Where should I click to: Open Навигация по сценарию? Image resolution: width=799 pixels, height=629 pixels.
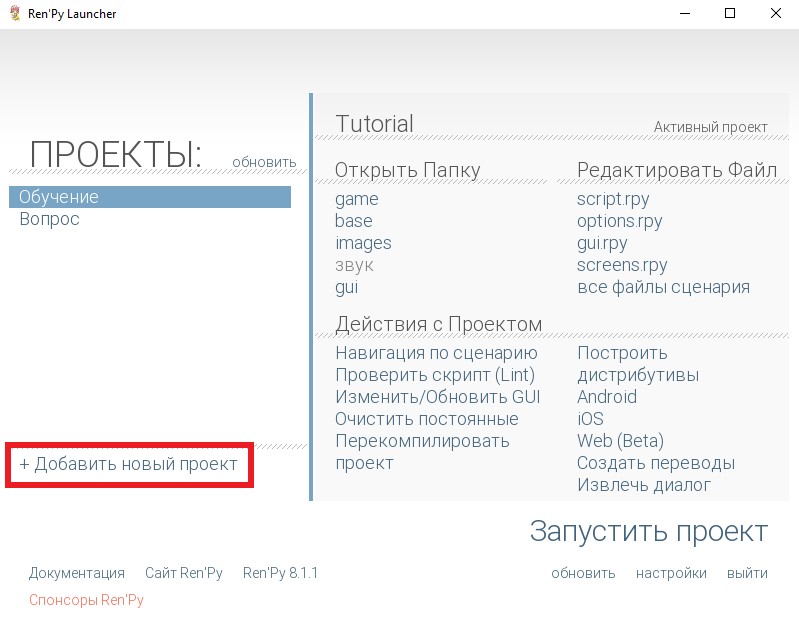[x=436, y=353]
